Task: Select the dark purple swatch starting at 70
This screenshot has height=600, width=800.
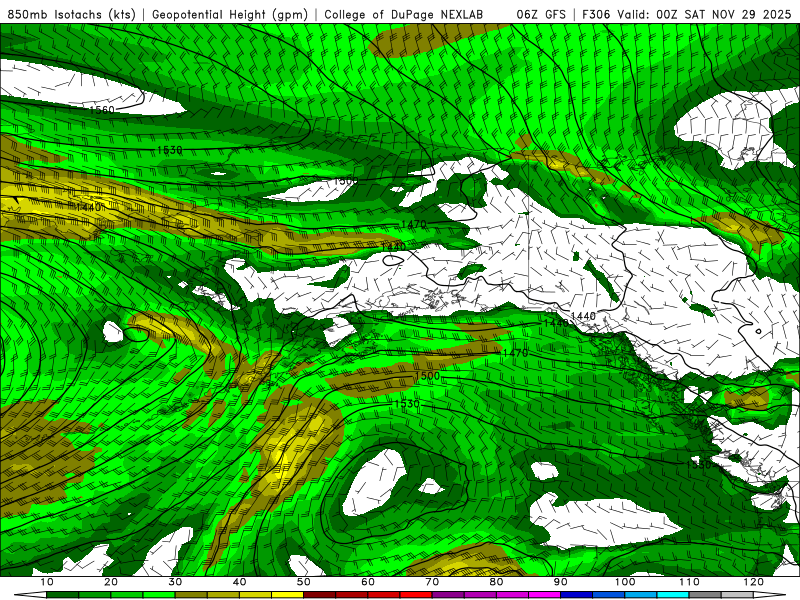Action: [x=448, y=595]
